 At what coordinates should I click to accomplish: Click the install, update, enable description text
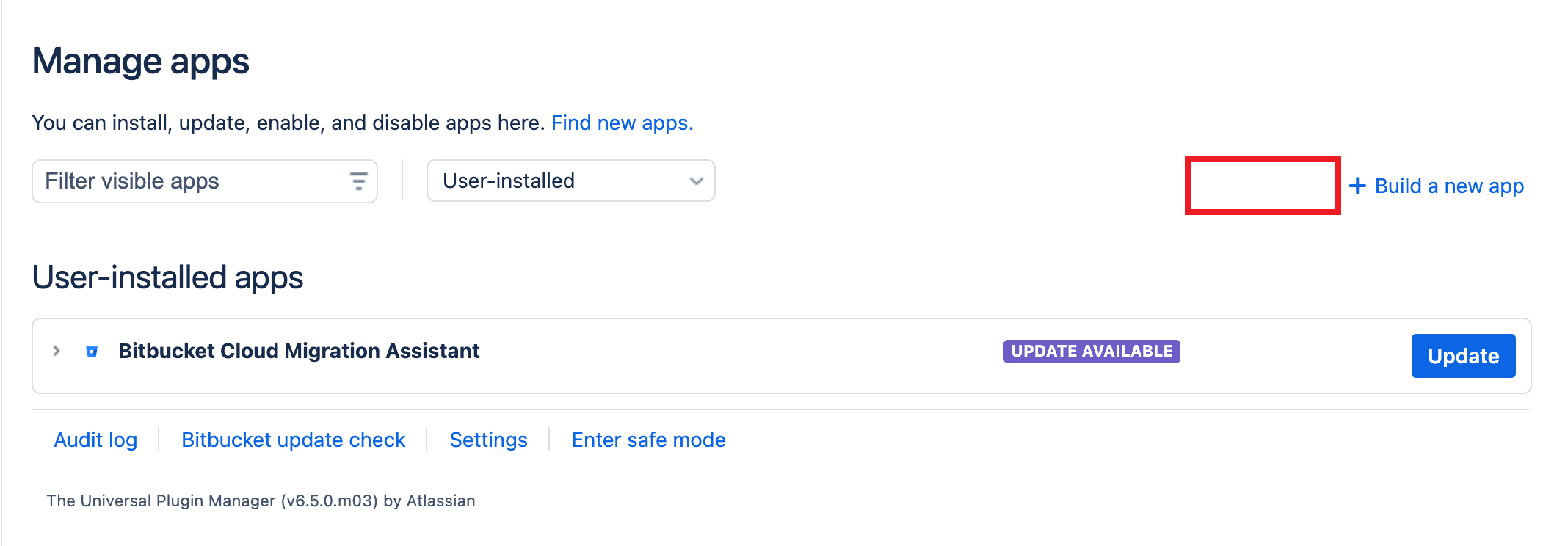coord(288,123)
